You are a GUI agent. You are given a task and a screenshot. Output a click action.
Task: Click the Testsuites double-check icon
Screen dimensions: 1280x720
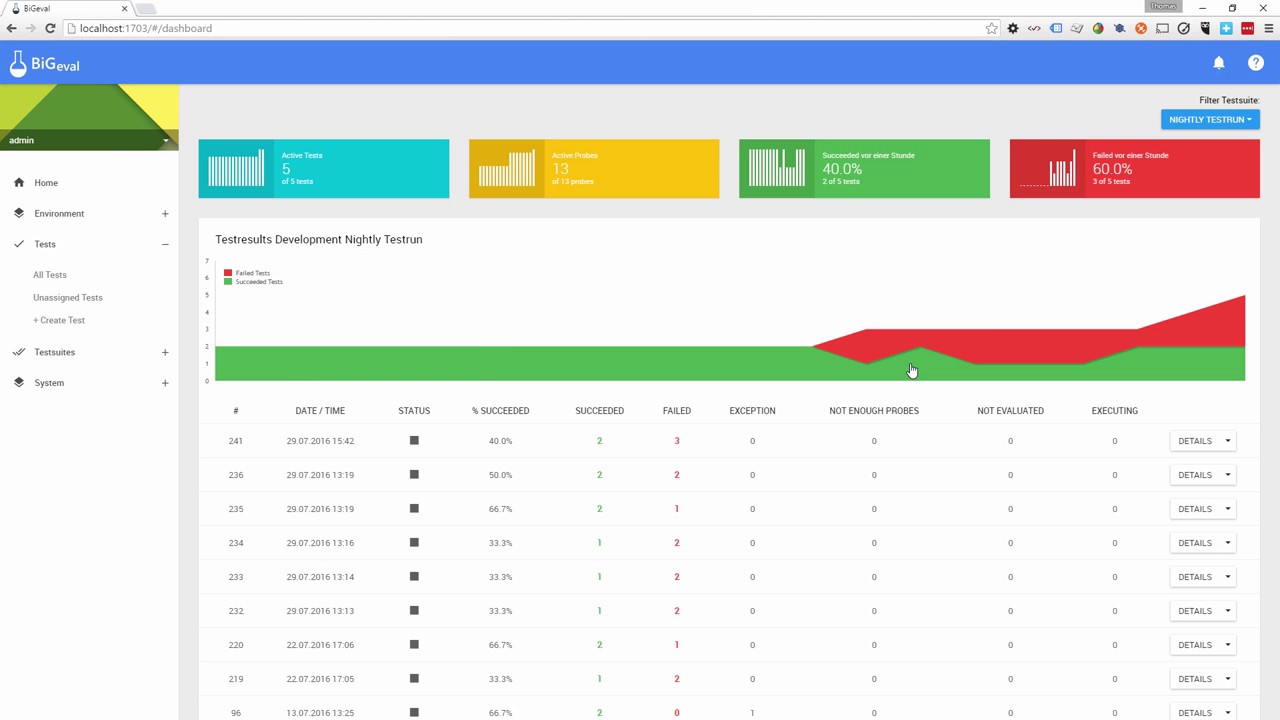19,352
